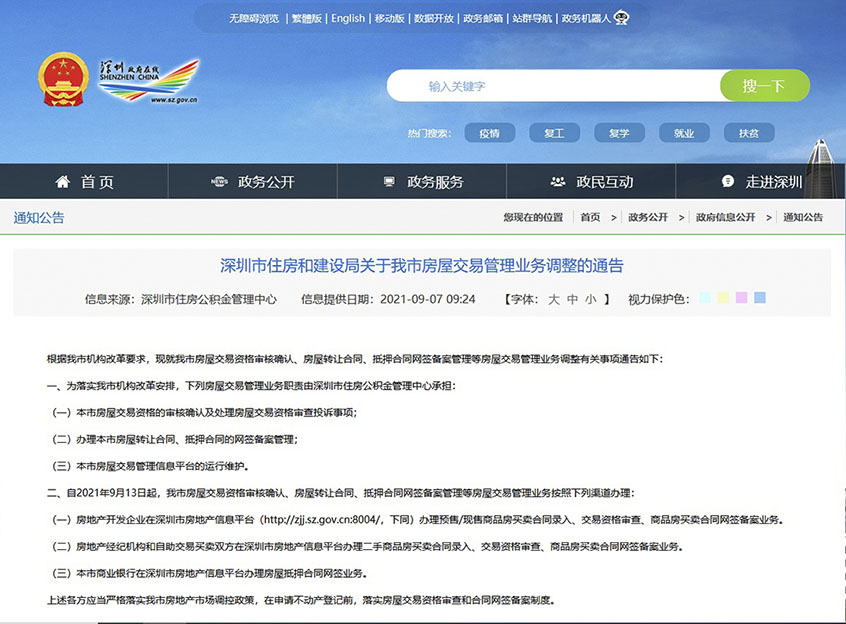Click the 疫情 hot search tag

tap(489, 133)
